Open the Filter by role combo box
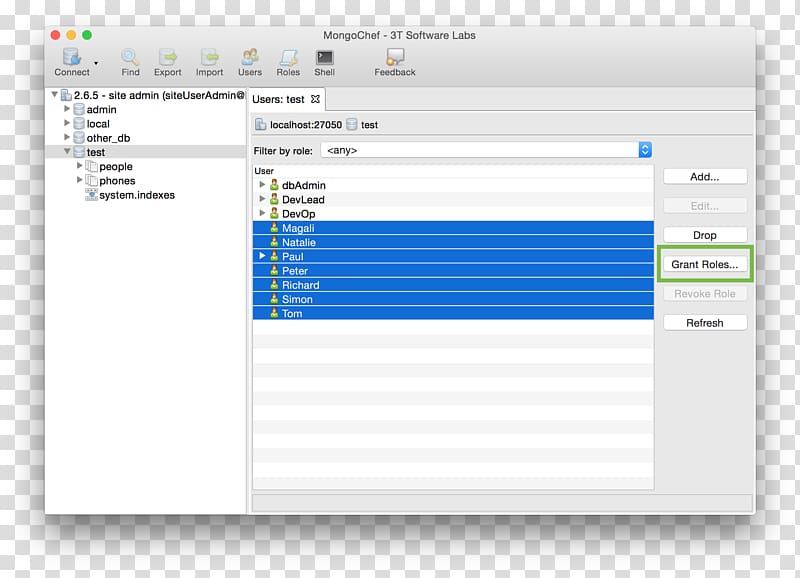 click(486, 150)
